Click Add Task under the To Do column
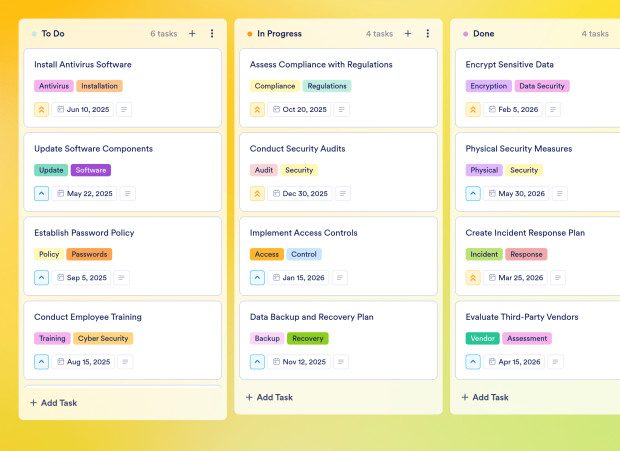This screenshot has height=451, width=620. click(53, 403)
